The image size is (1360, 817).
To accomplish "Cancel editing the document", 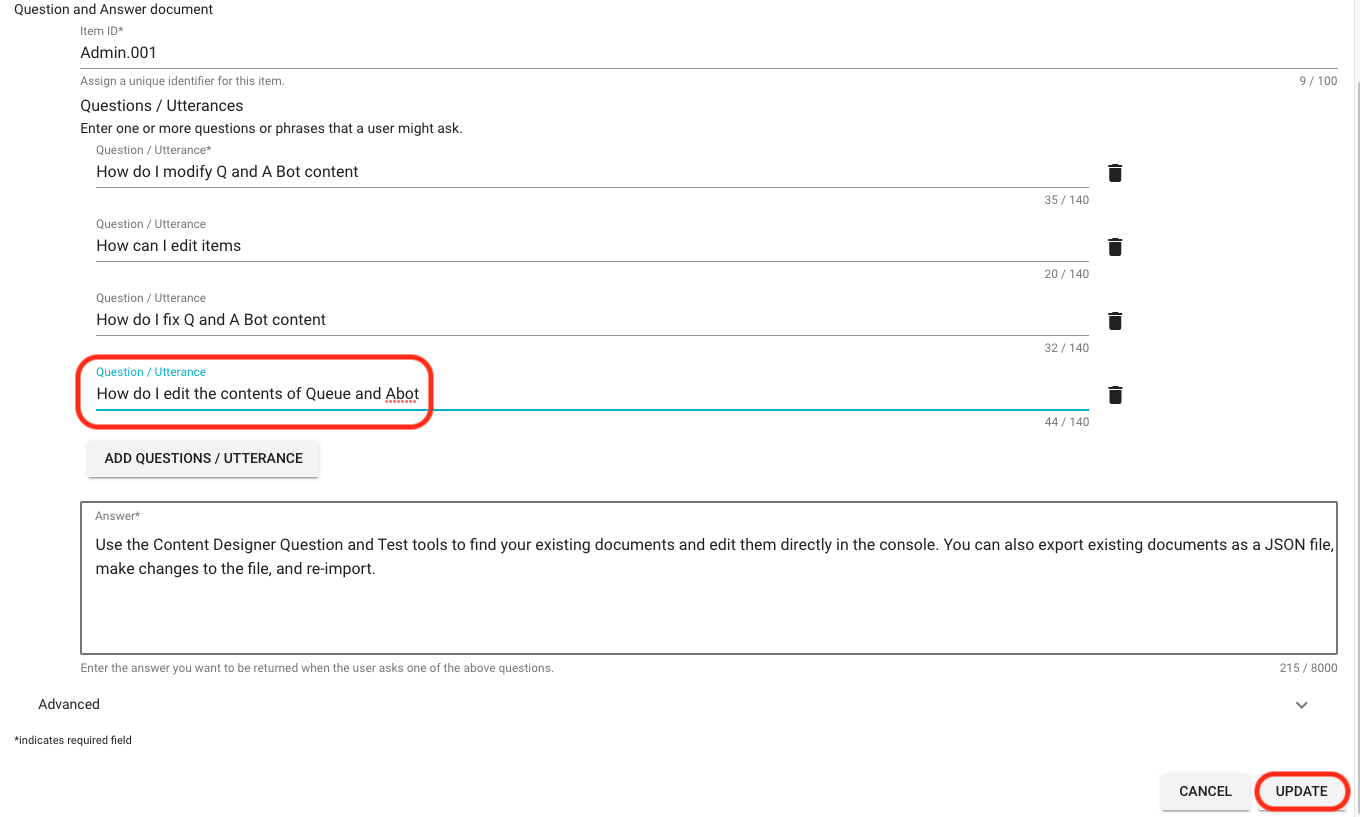I will coord(1204,791).
